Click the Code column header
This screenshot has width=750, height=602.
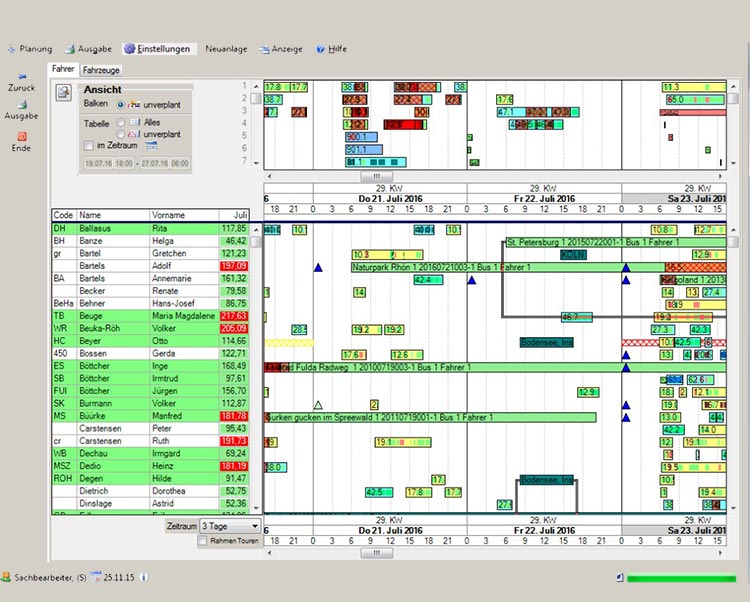point(65,215)
